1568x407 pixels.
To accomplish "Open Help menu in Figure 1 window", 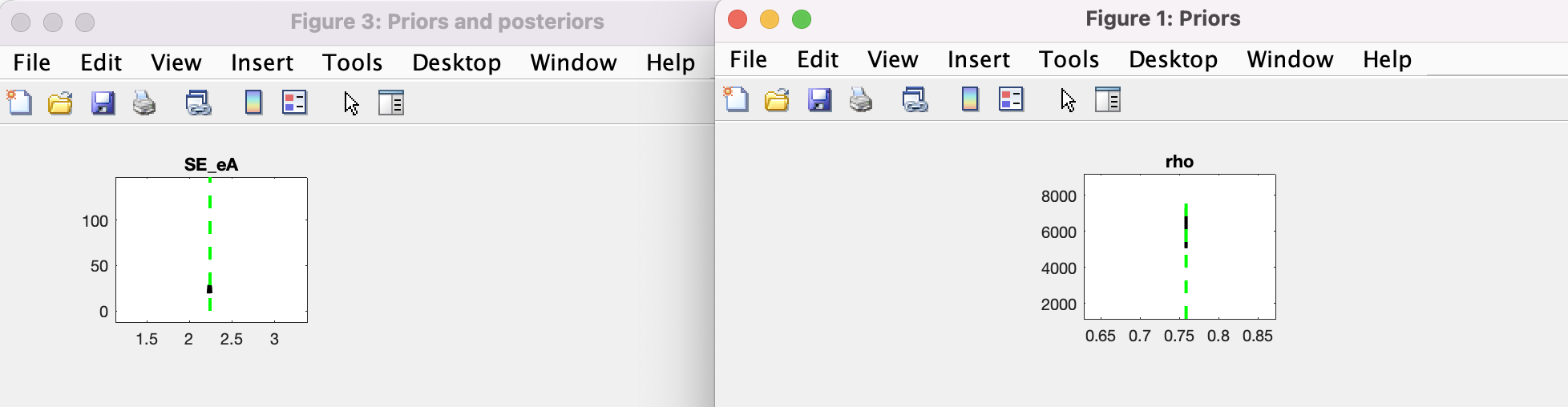I will 1388,59.
